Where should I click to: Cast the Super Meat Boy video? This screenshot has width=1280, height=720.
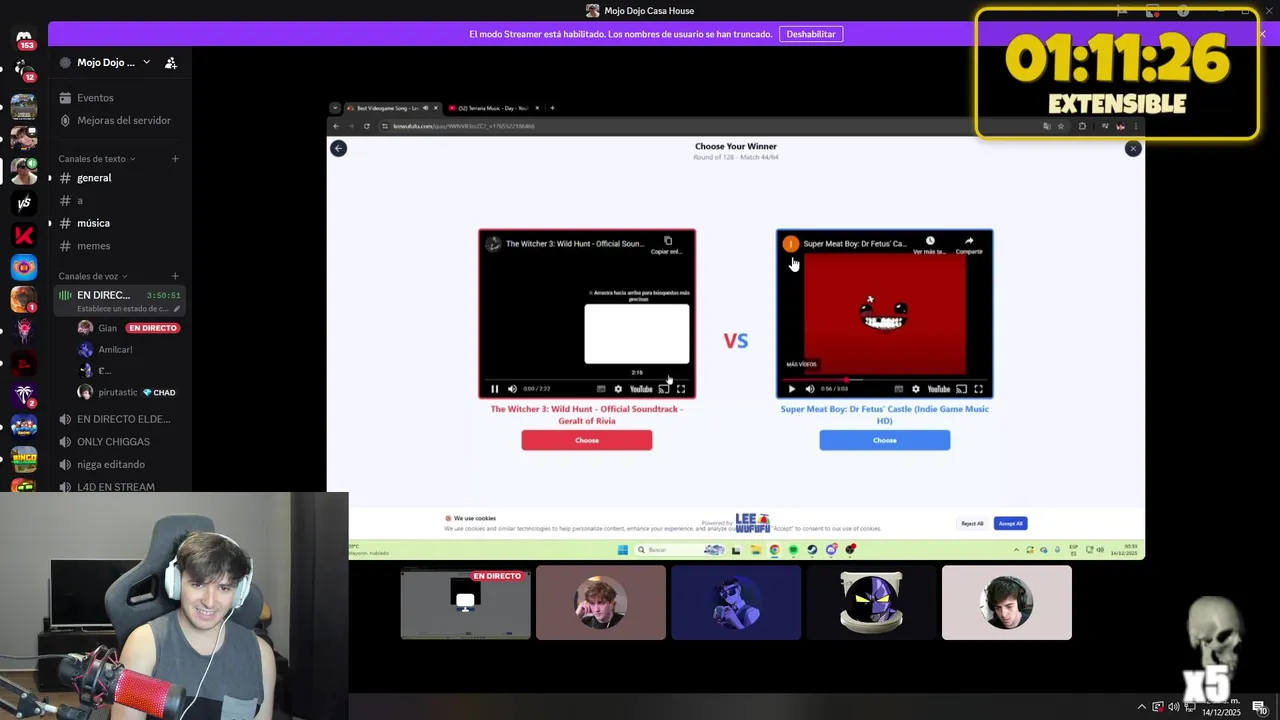(961, 389)
